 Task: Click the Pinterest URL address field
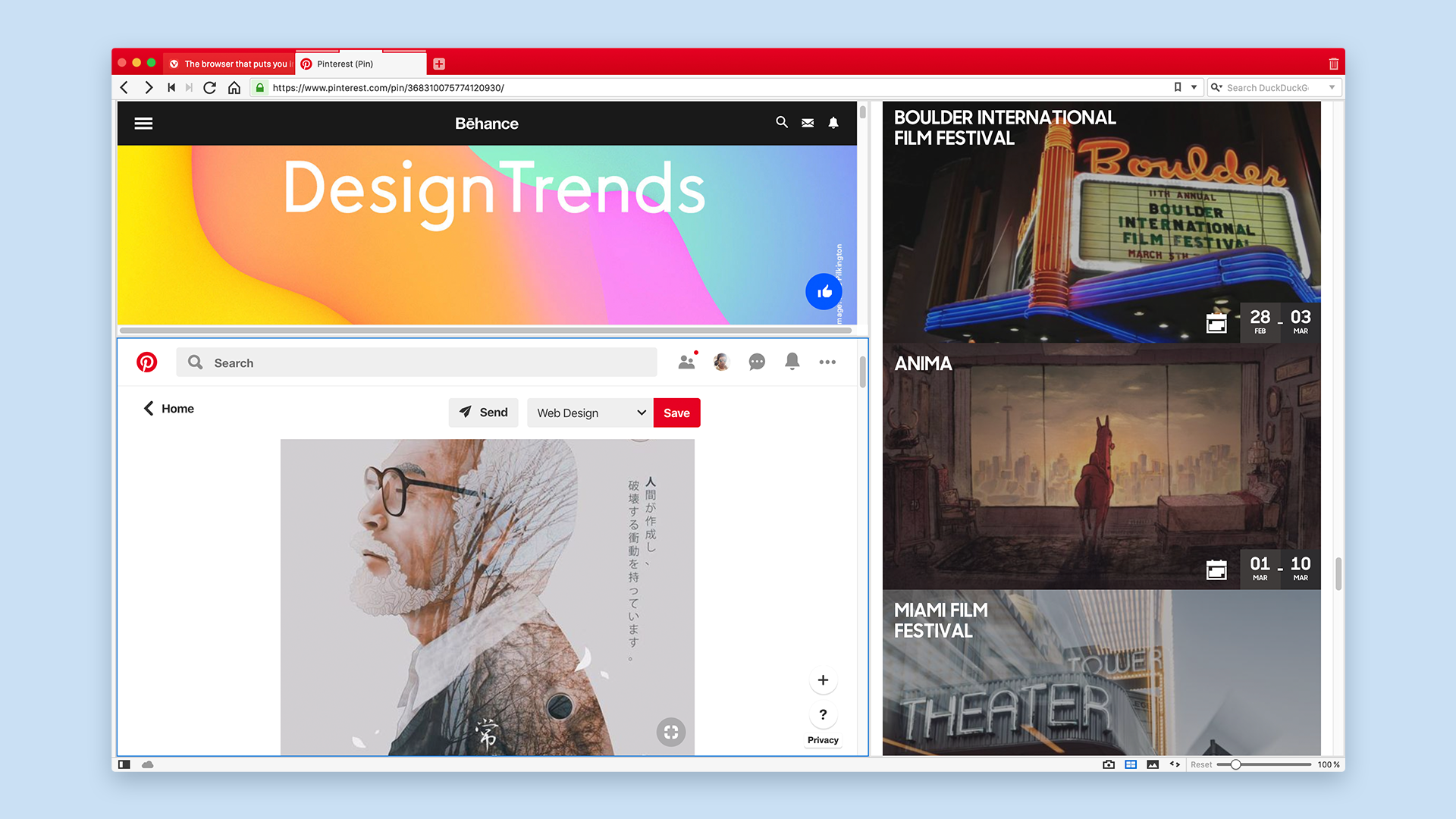pos(713,88)
